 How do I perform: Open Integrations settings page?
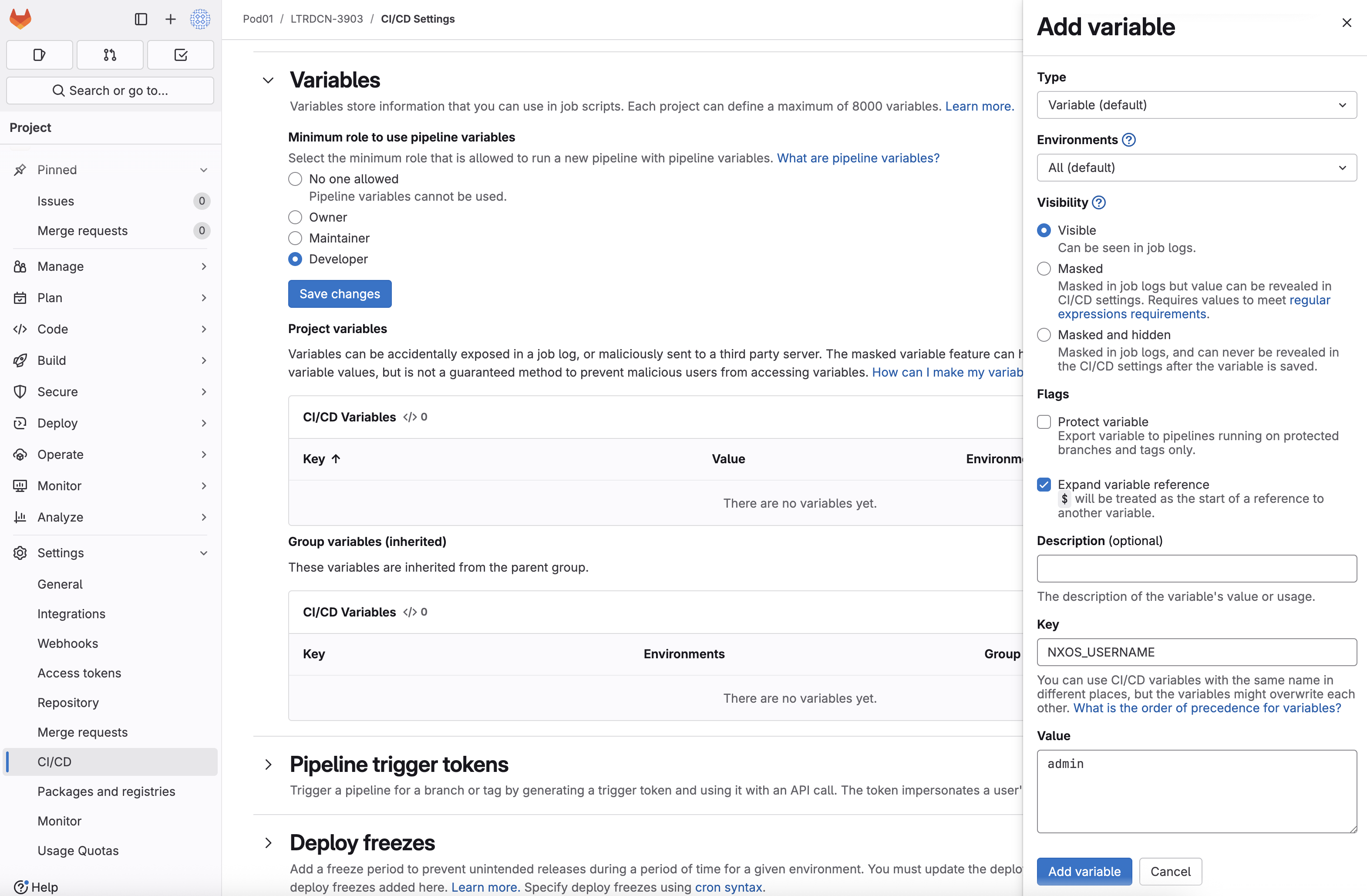click(x=71, y=614)
